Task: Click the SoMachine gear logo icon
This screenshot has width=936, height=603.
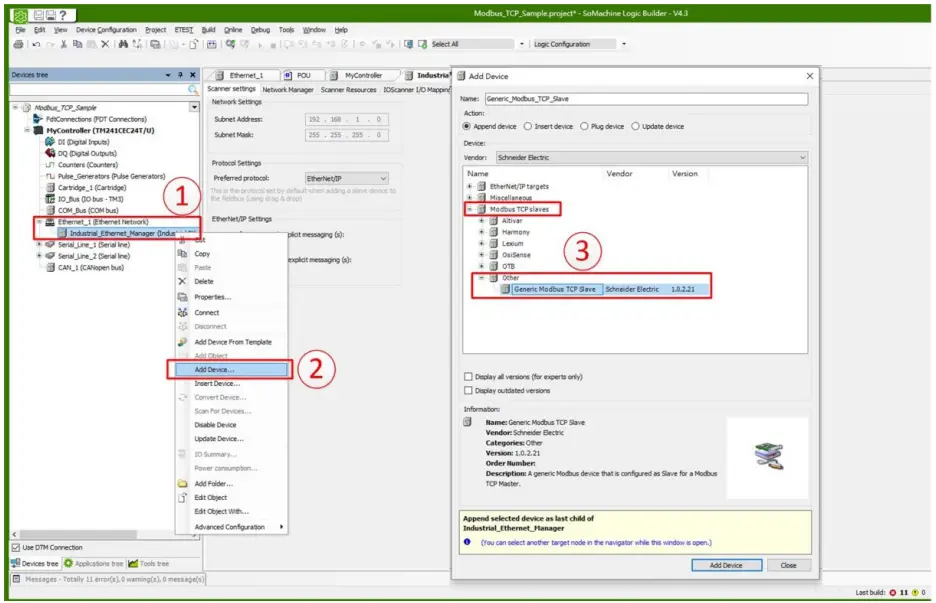Action: (x=20, y=16)
